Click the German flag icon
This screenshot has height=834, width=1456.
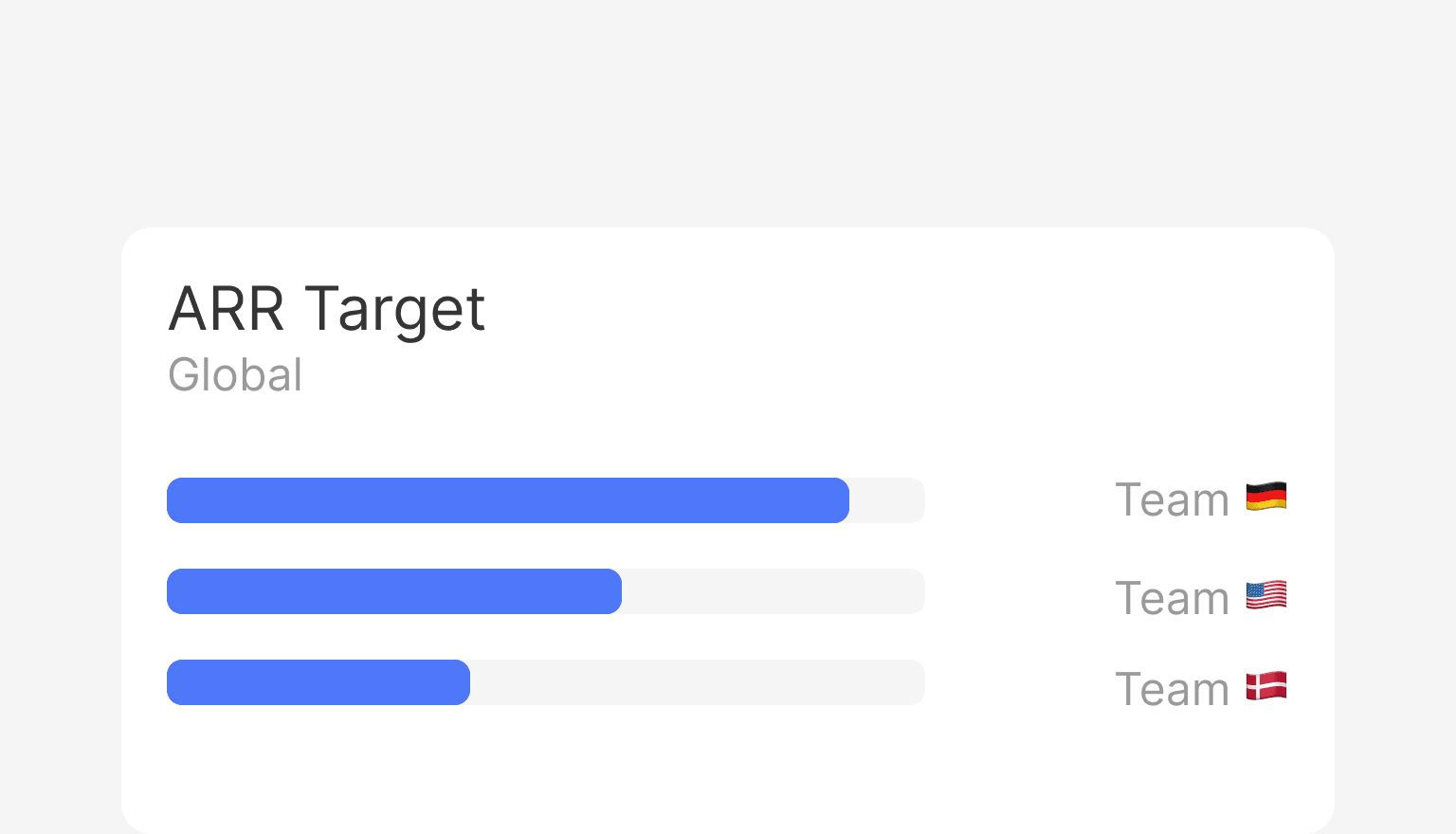click(1265, 497)
